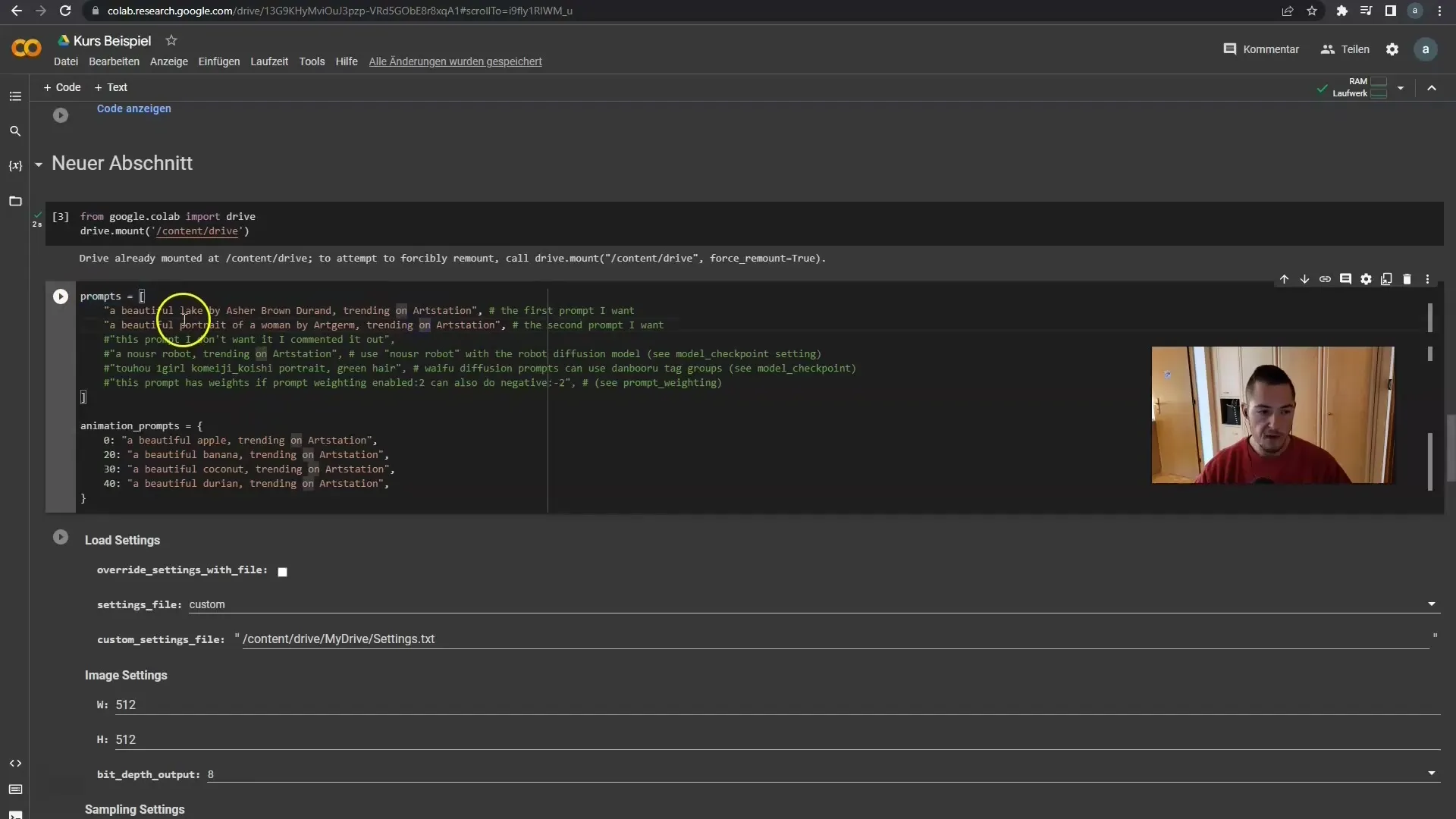The width and height of the screenshot is (1456, 819).
Task: Open notebook settings gear in header
Action: pos(1392,49)
